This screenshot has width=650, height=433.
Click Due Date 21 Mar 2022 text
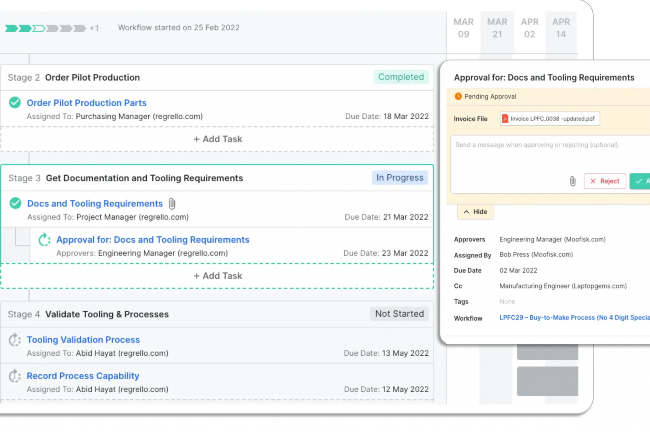386,217
